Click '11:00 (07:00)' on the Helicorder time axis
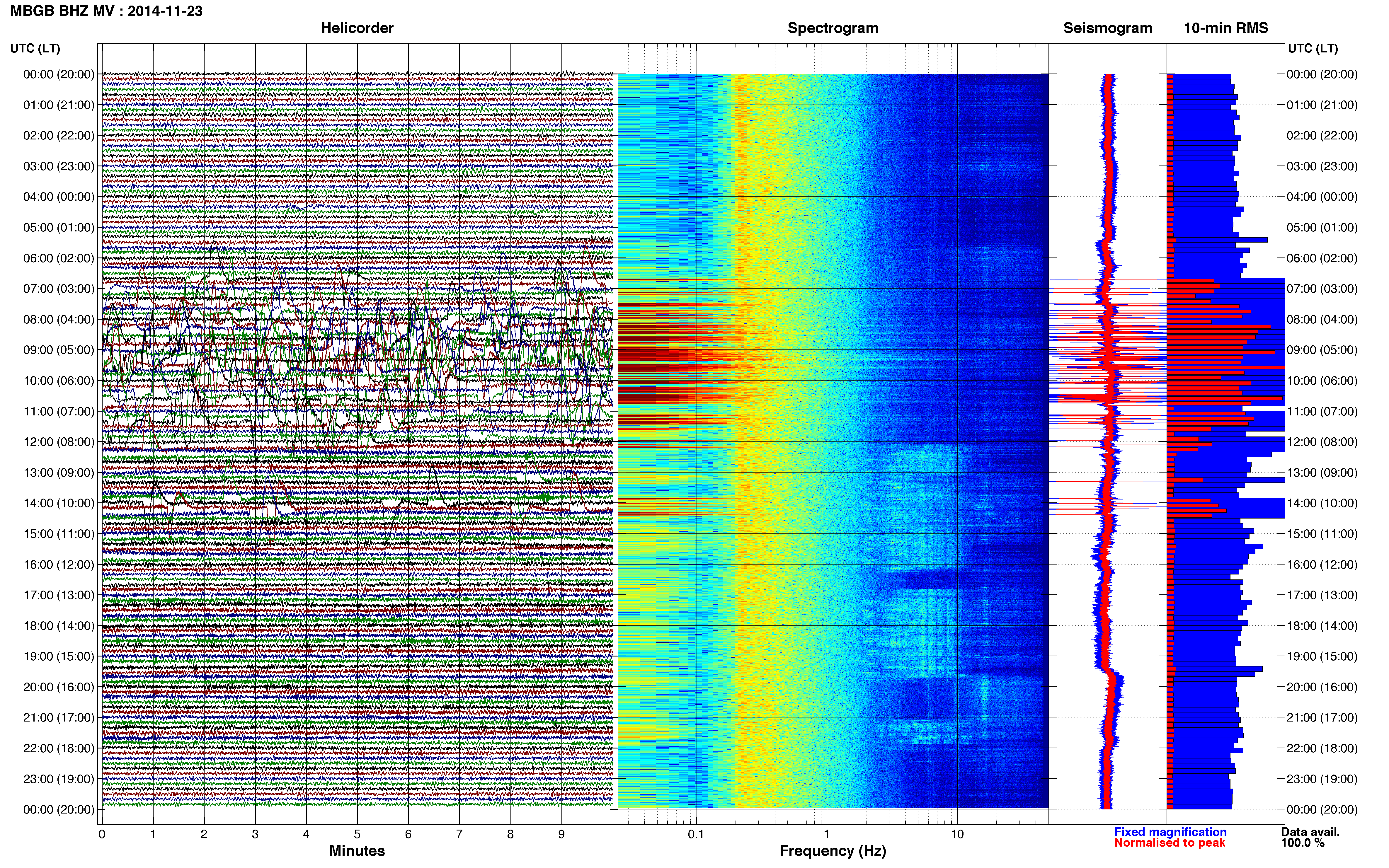The width and height of the screenshot is (1389, 868). click(59, 412)
